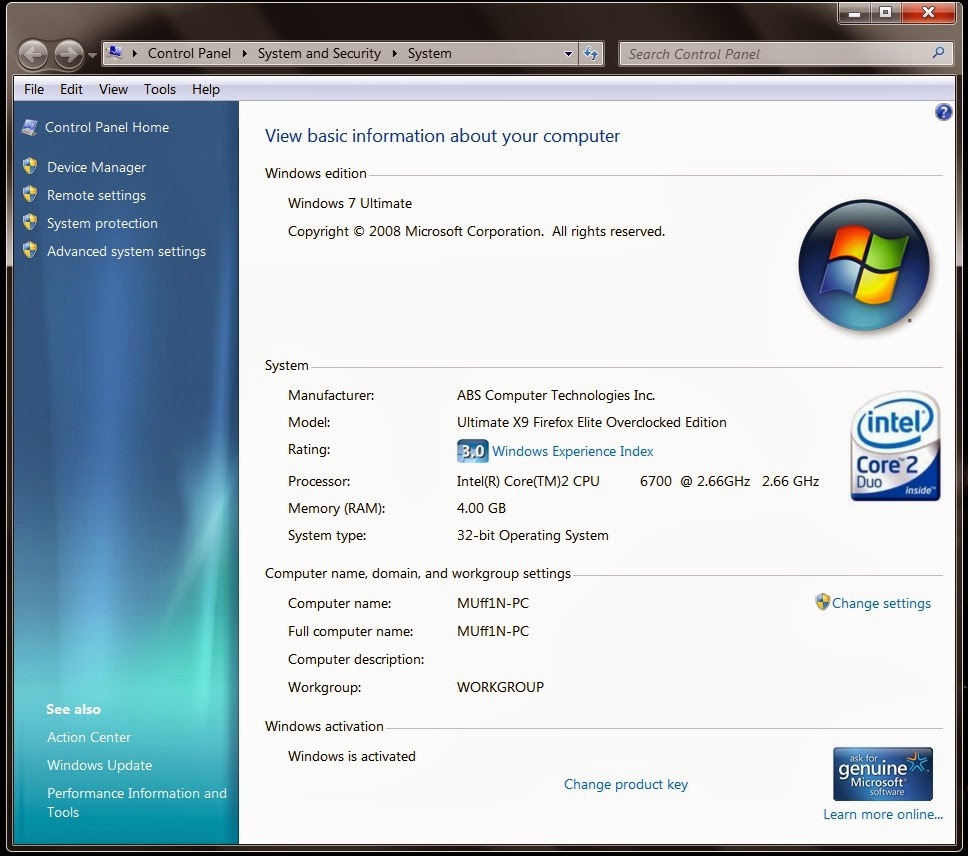
Task: Open the File menu
Action: (x=34, y=89)
